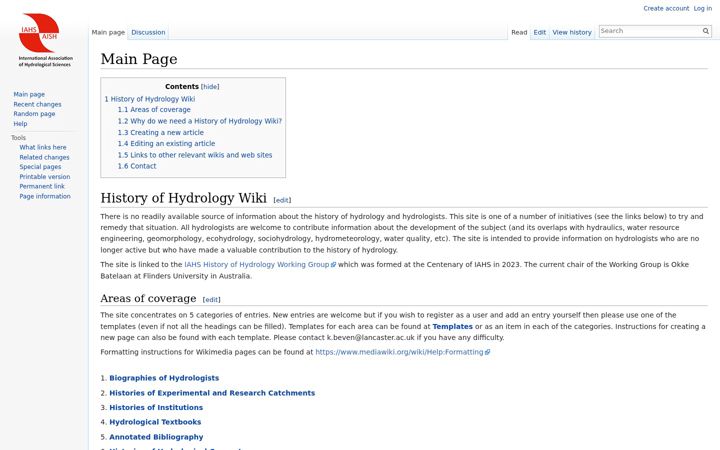Viewport: 720px width, 450px height.
Task: Open Printable version link
Action: pyautogui.click(x=45, y=177)
